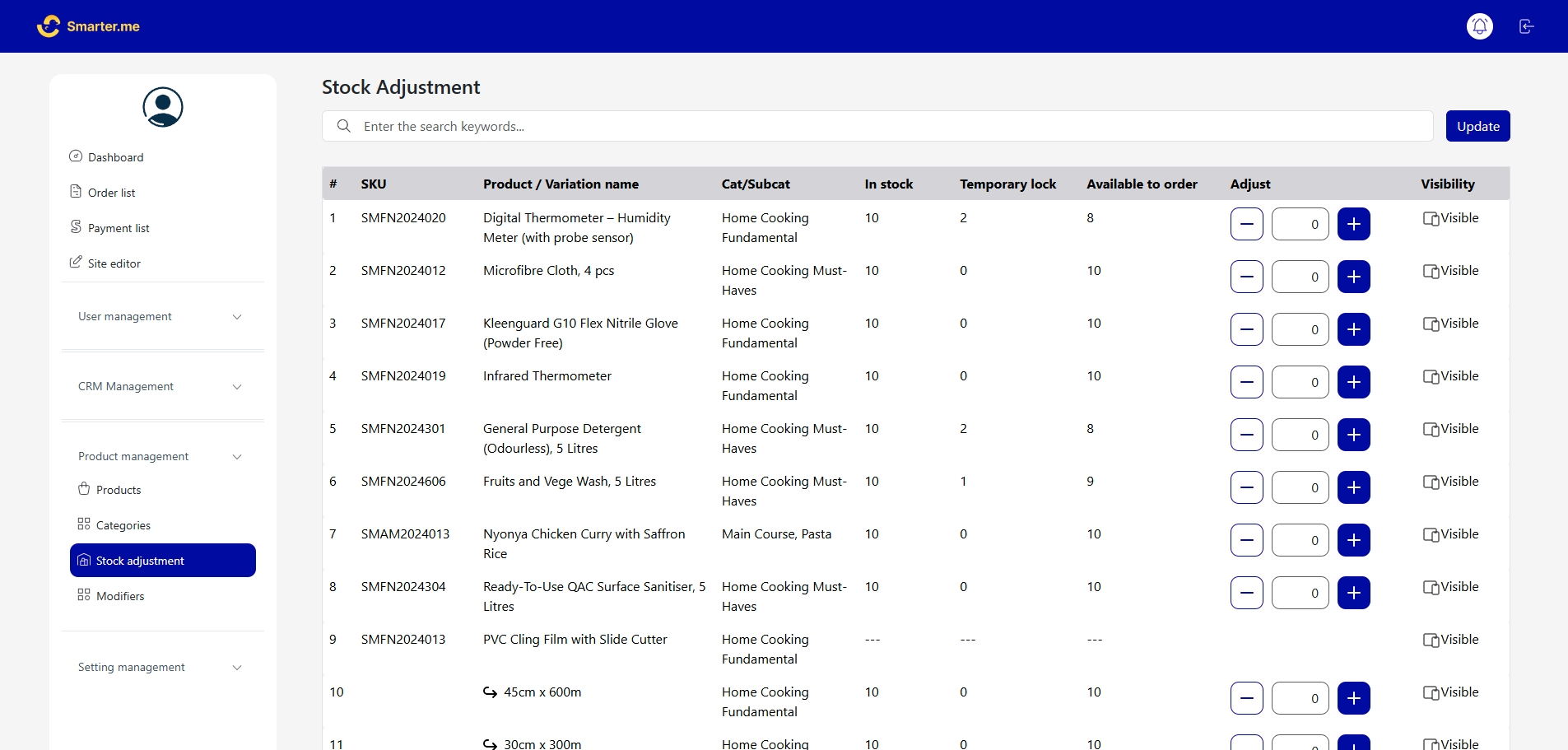The image size is (1568, 750).
Task: Increase stock for Infrared Thermometer with plus
Action: [1353, 382]
